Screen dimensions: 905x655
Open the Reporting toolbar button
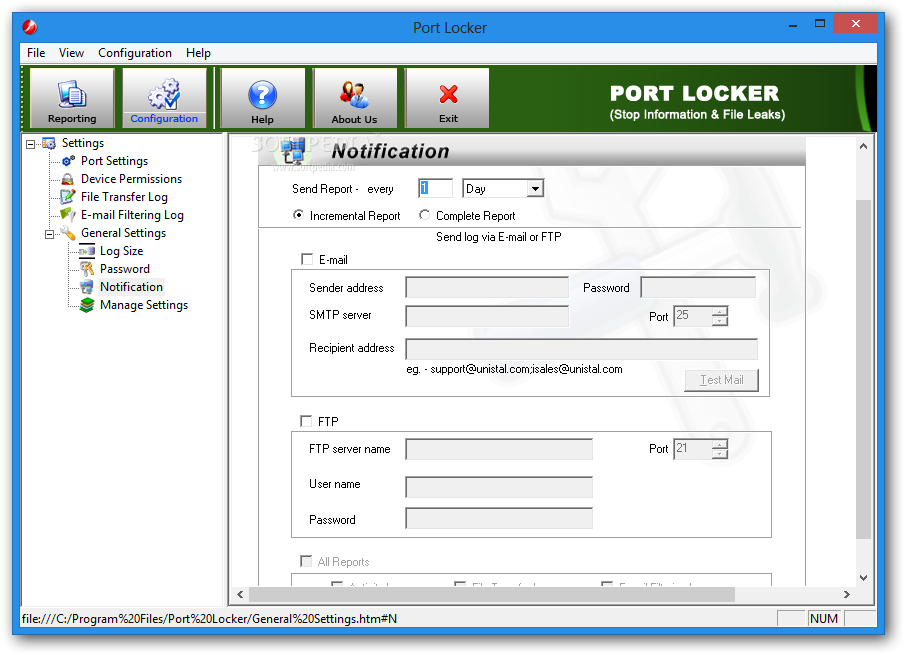point(72,98)
